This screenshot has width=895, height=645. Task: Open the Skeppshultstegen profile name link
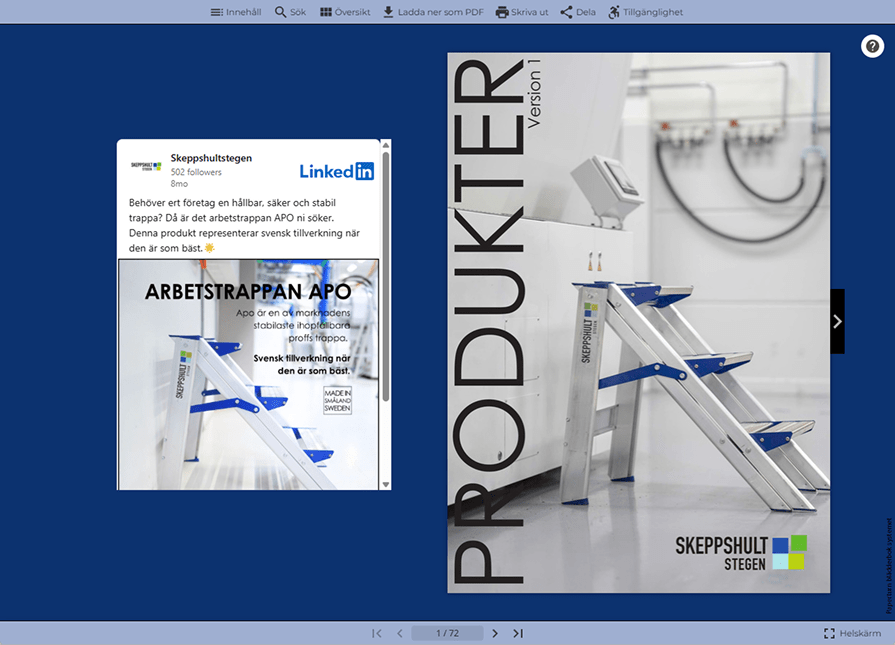click(211, 158)
